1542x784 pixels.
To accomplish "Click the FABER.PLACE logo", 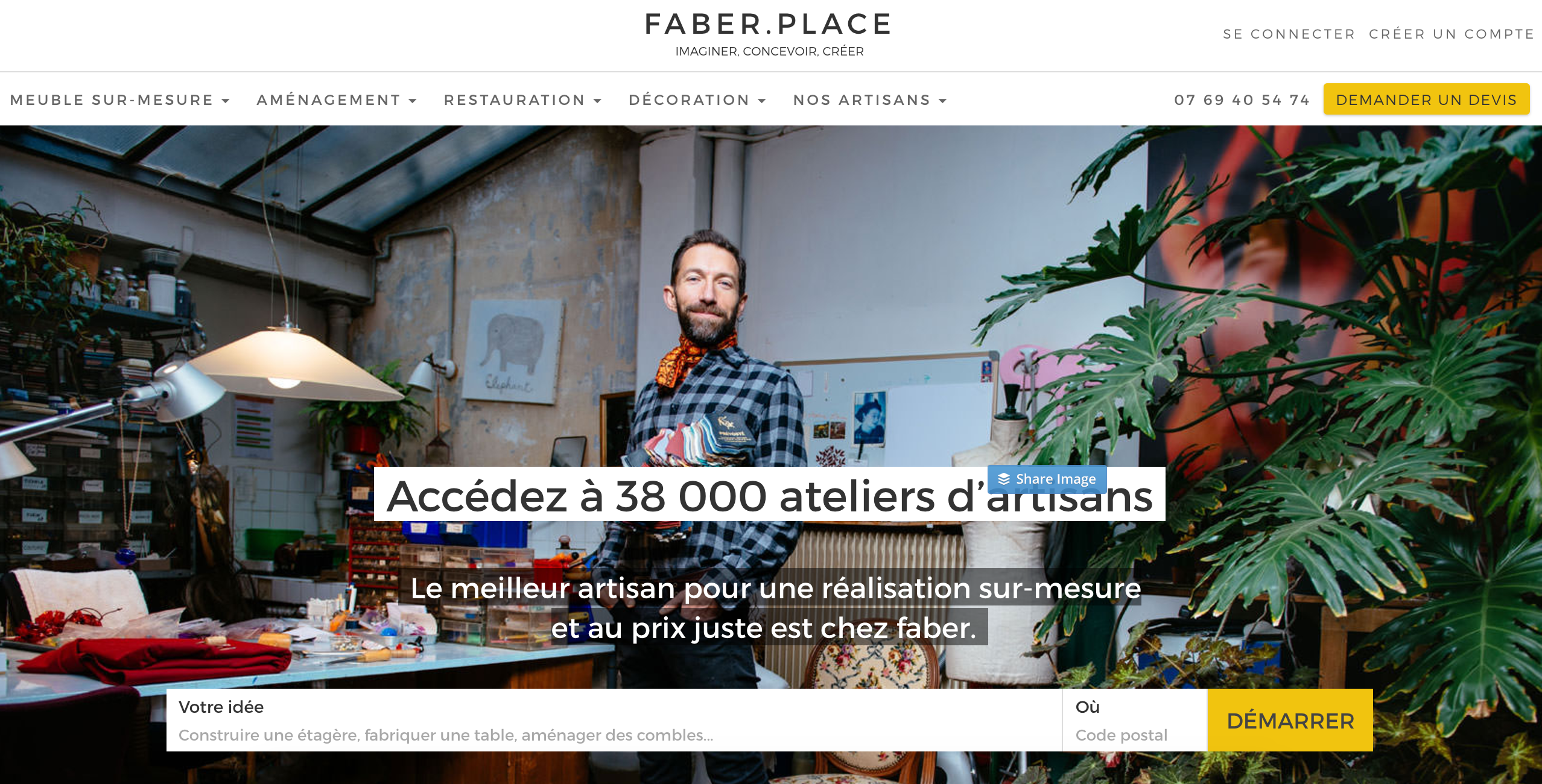I will coord(769,24).
